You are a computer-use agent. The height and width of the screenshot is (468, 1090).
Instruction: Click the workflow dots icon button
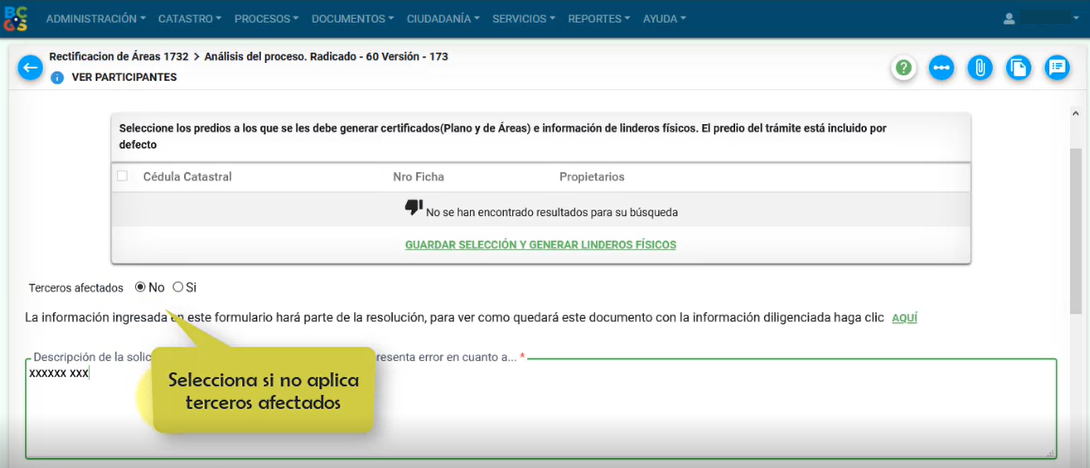click(x=941, y=68)
